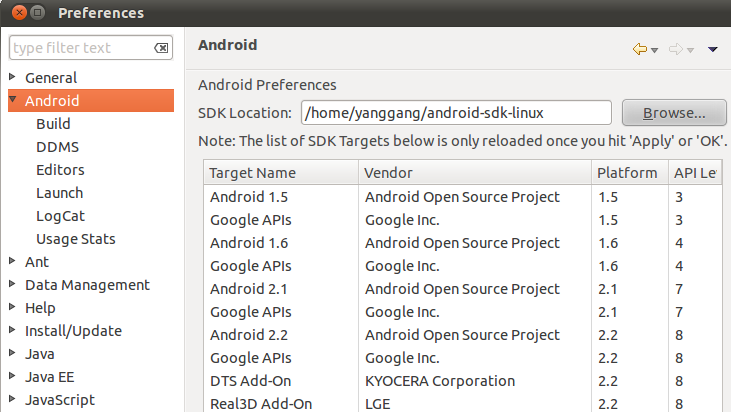Collapse the Android preferences node
This screenshot has width=731, height=412.
click(12, 100)
